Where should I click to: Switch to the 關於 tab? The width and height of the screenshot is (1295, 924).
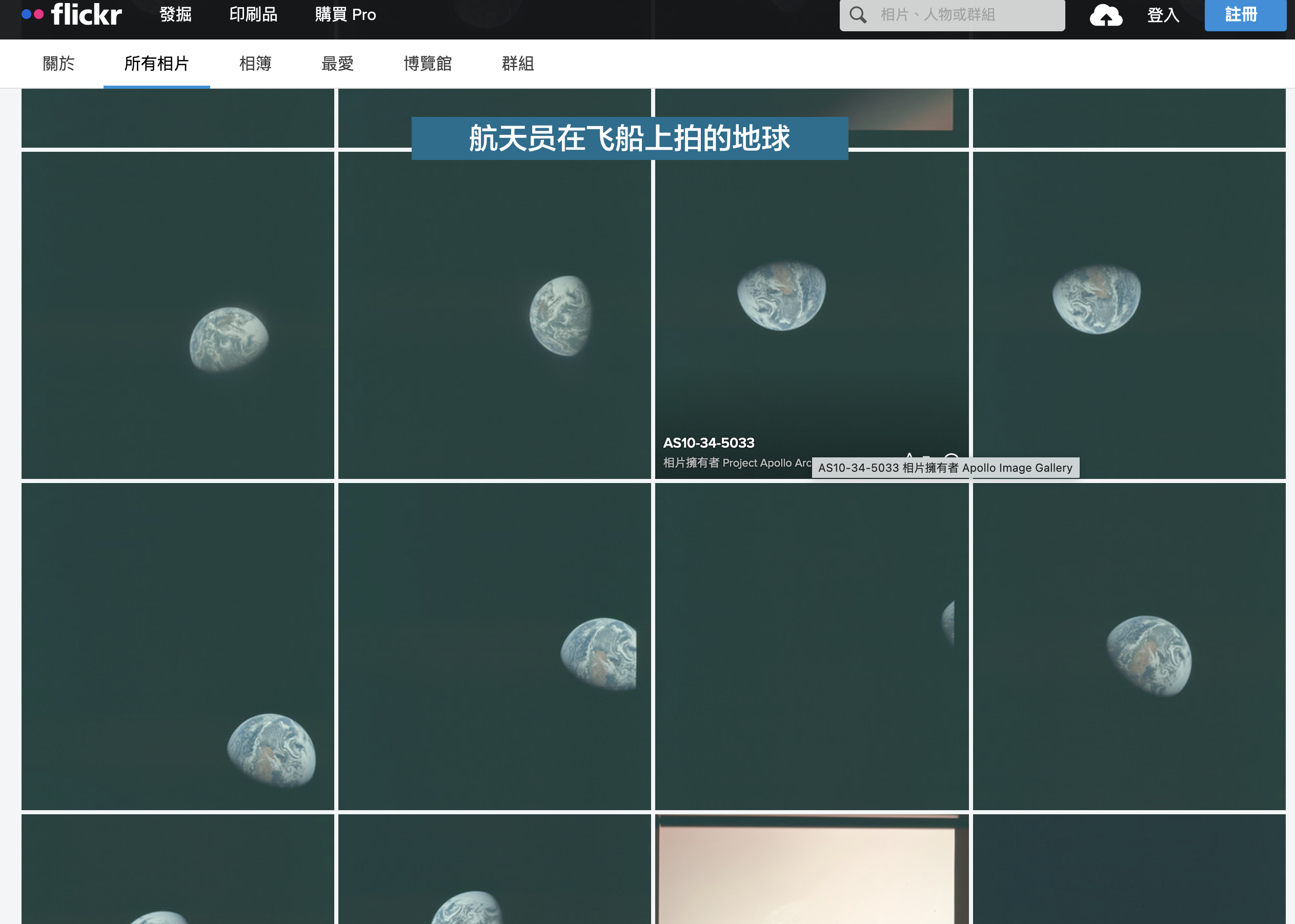coord(58,64)
